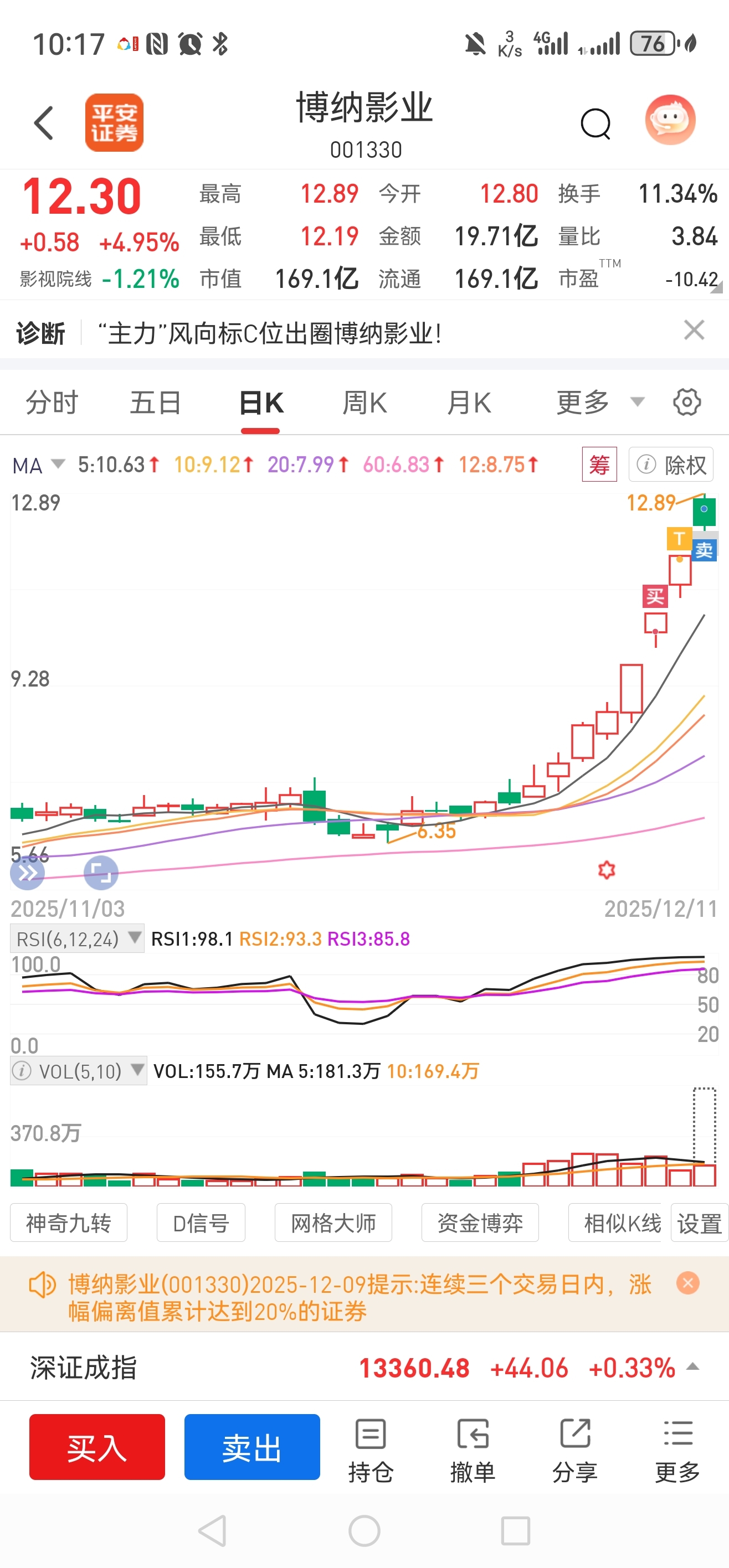The height and width of the screenshot is (1568, 729).
Task: Tap the current price 12.30
Action: [x=81, y=197]
